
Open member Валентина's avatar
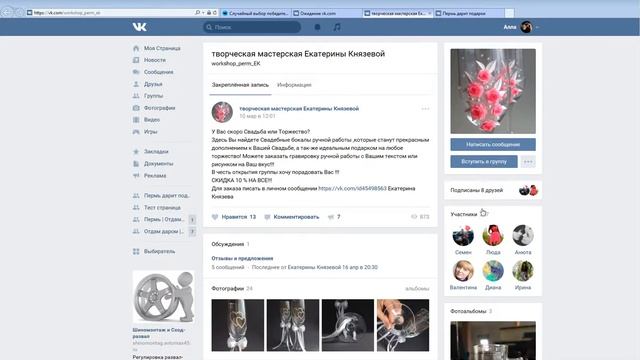coord(463,271)
